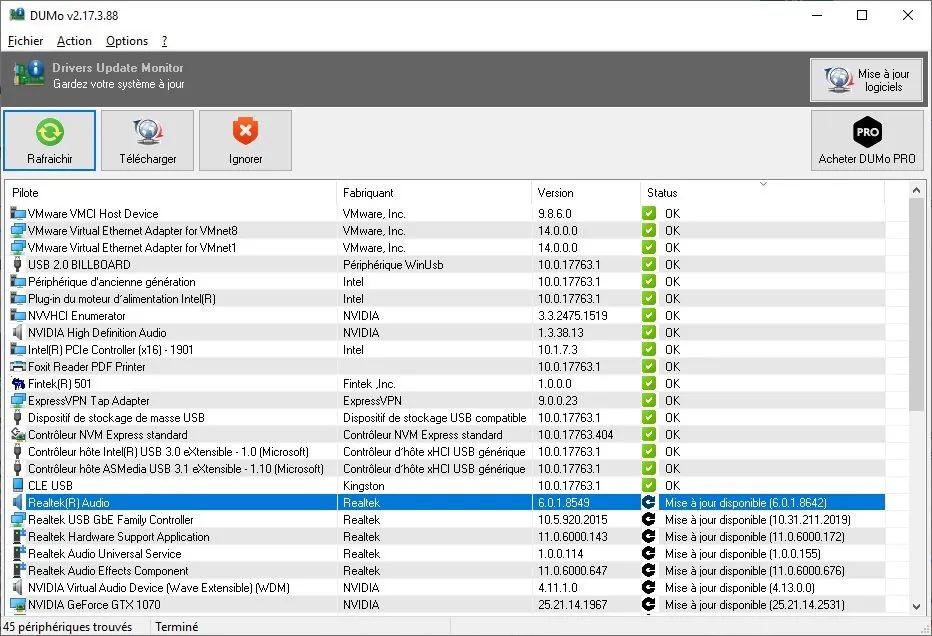Click Mise à jour disponible (10.31.211.2019)
Screen dimensions: 932x636
pyautogui.click(x=757, y=520)
